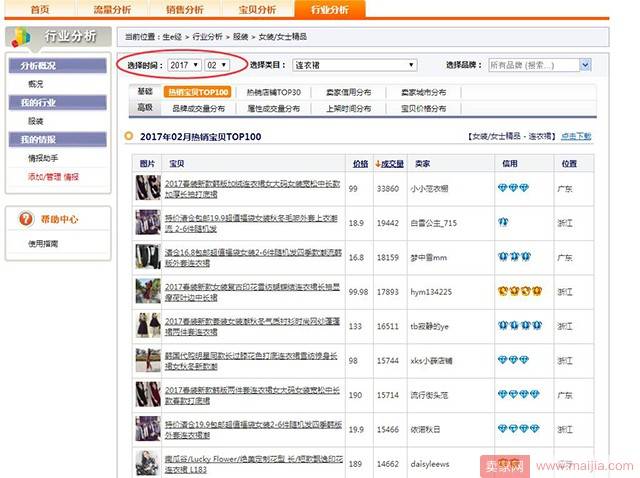Viewport: 640px width, 478px height.
Task: Open the 上架时间分布 sub-tab
Action: coord(349,109)
